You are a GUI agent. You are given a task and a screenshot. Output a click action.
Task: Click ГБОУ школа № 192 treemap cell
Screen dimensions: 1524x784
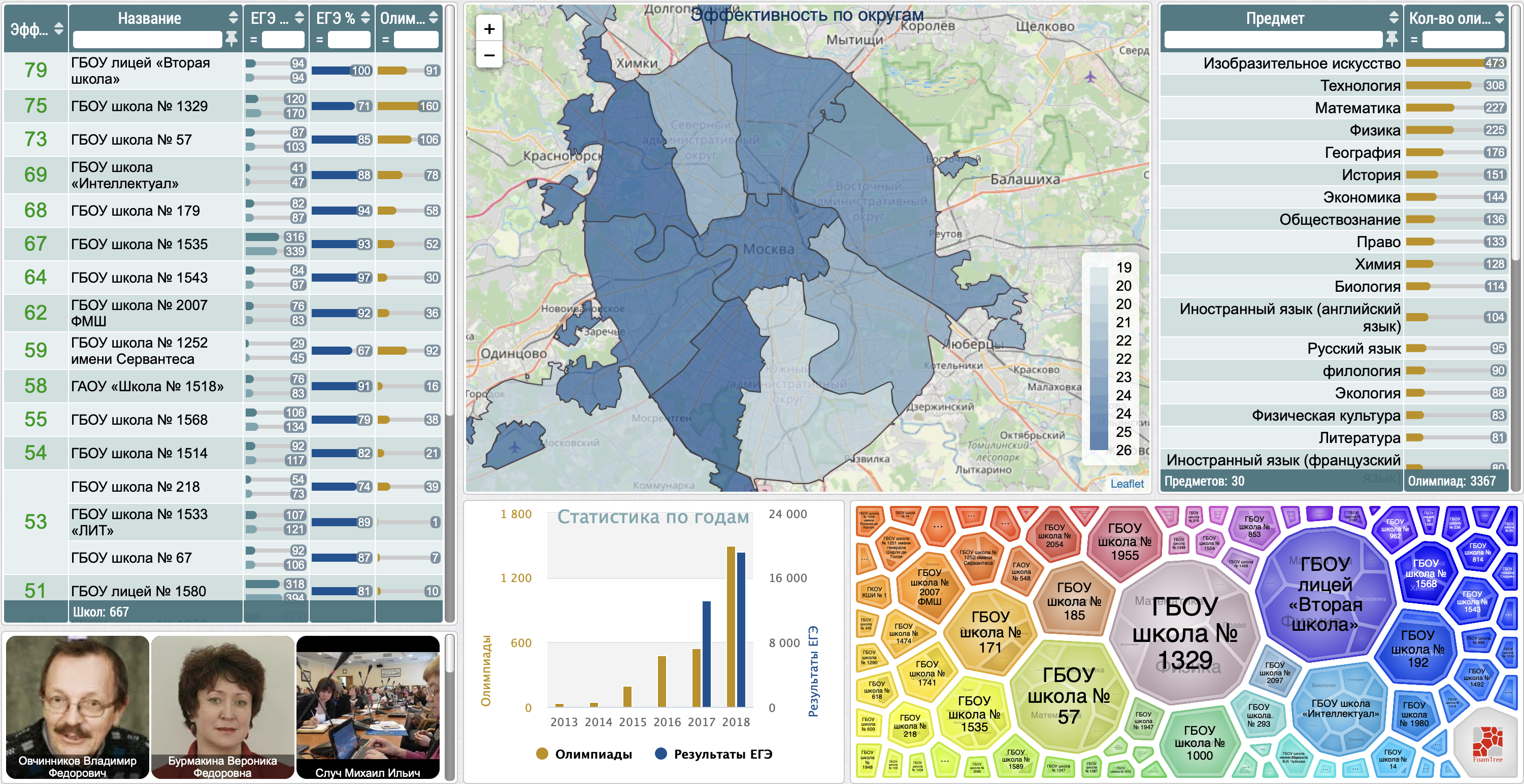(x=1417, y=649)
